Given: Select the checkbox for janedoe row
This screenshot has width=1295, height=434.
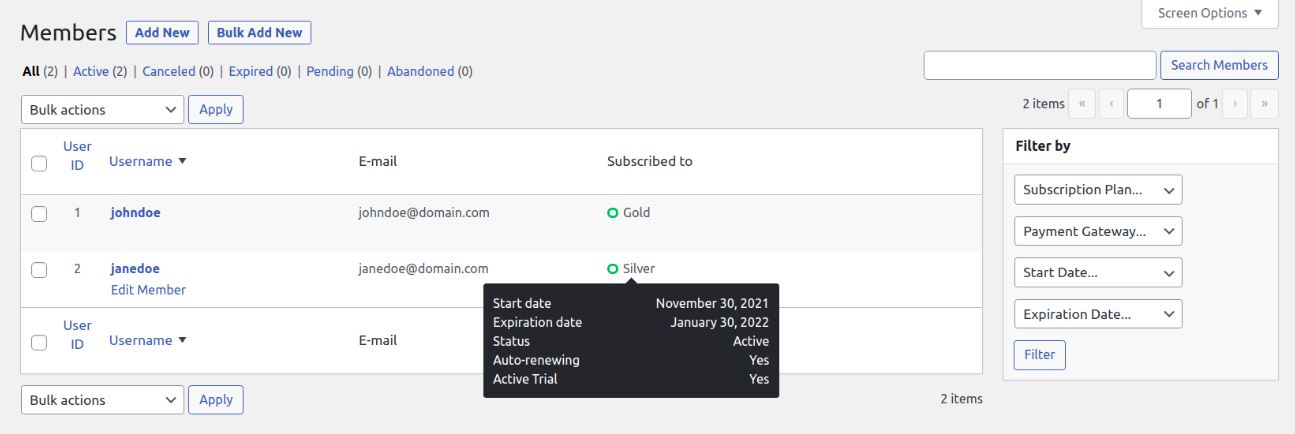Looking at the screenshot, I should coord(39,269).
